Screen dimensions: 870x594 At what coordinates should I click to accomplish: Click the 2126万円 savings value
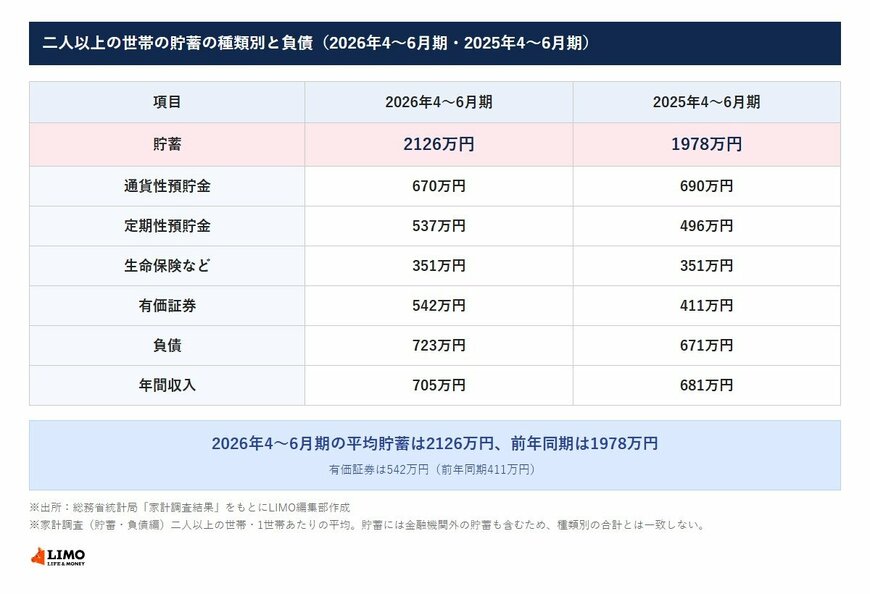[x=438, y=144]
